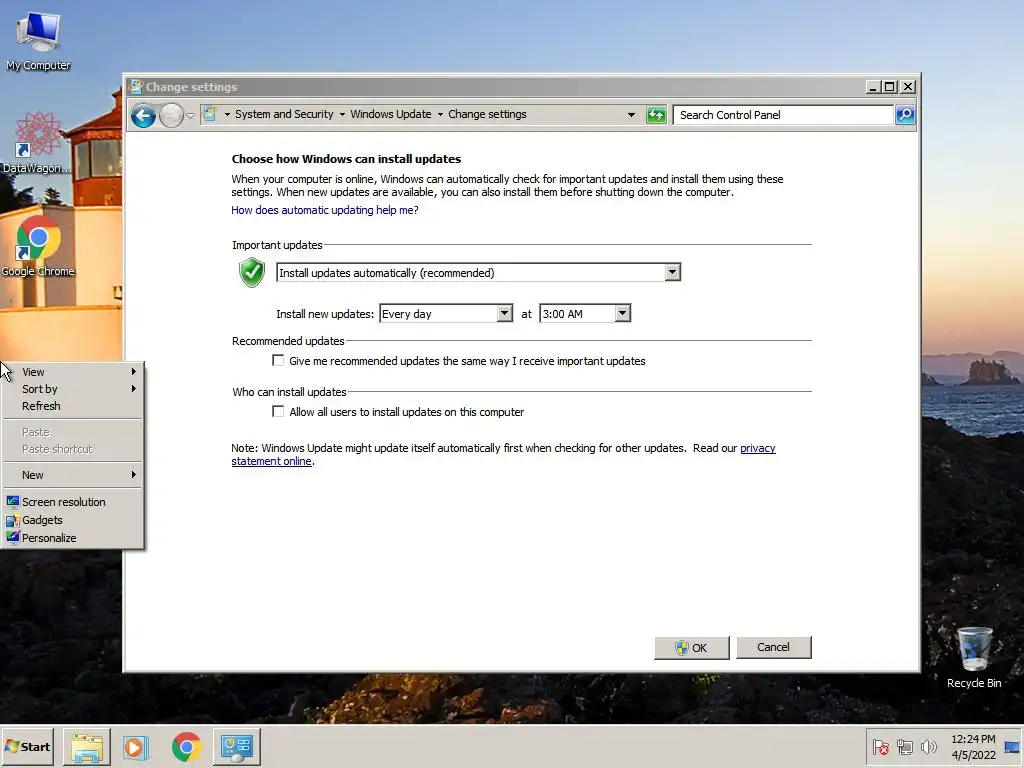The image size is (1024, 768).
Task: Expand the New submenu in context menu
Action: pos(73,475)
